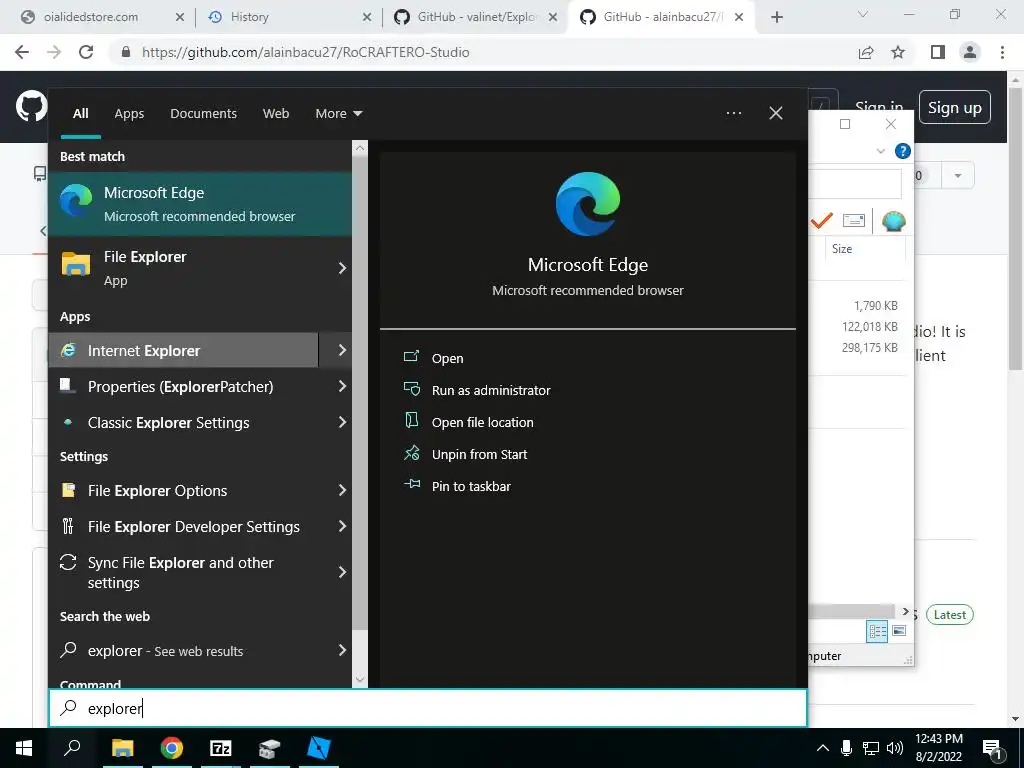This screenshot has width=1024, height=768.
Task: Open a new Chrome tab
Action: coord(776,18)
